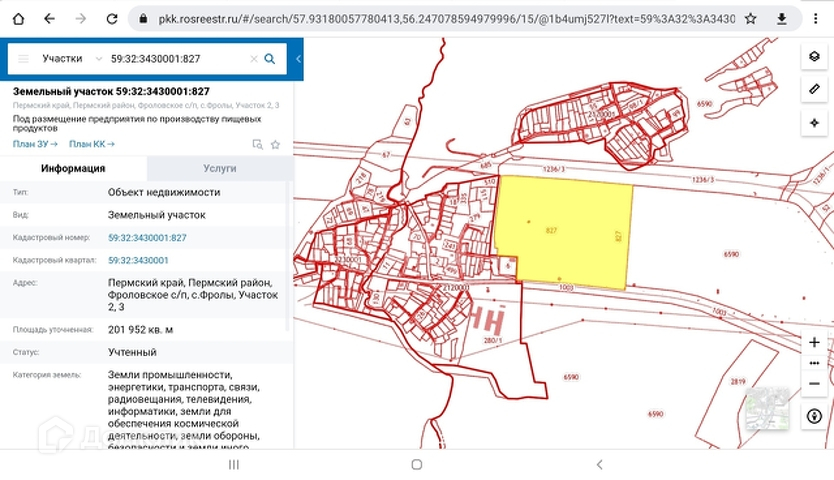The height and width of the screenshot is (480, 834).
Task: Click the locate/crosshair map tool
Action: pos(814,122)
